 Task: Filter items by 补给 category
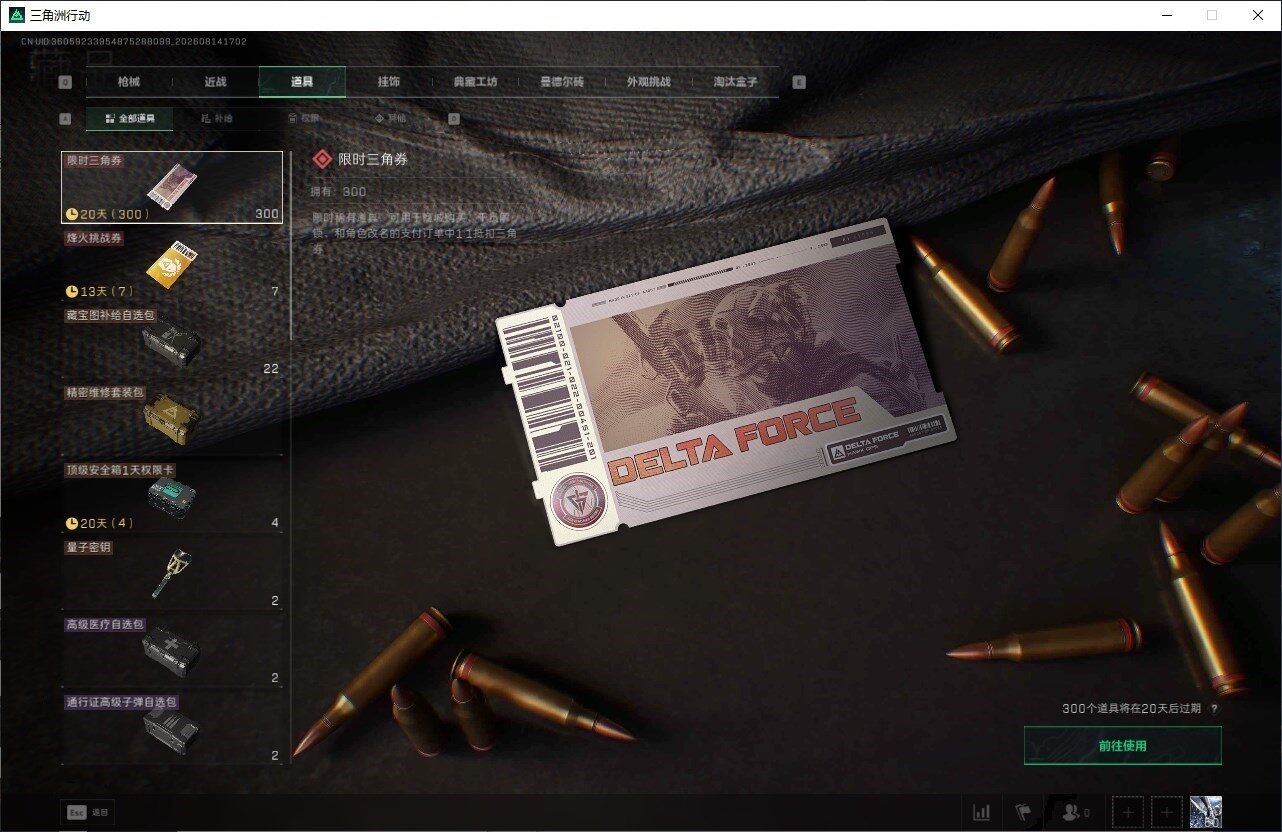(x=216, y=119)
